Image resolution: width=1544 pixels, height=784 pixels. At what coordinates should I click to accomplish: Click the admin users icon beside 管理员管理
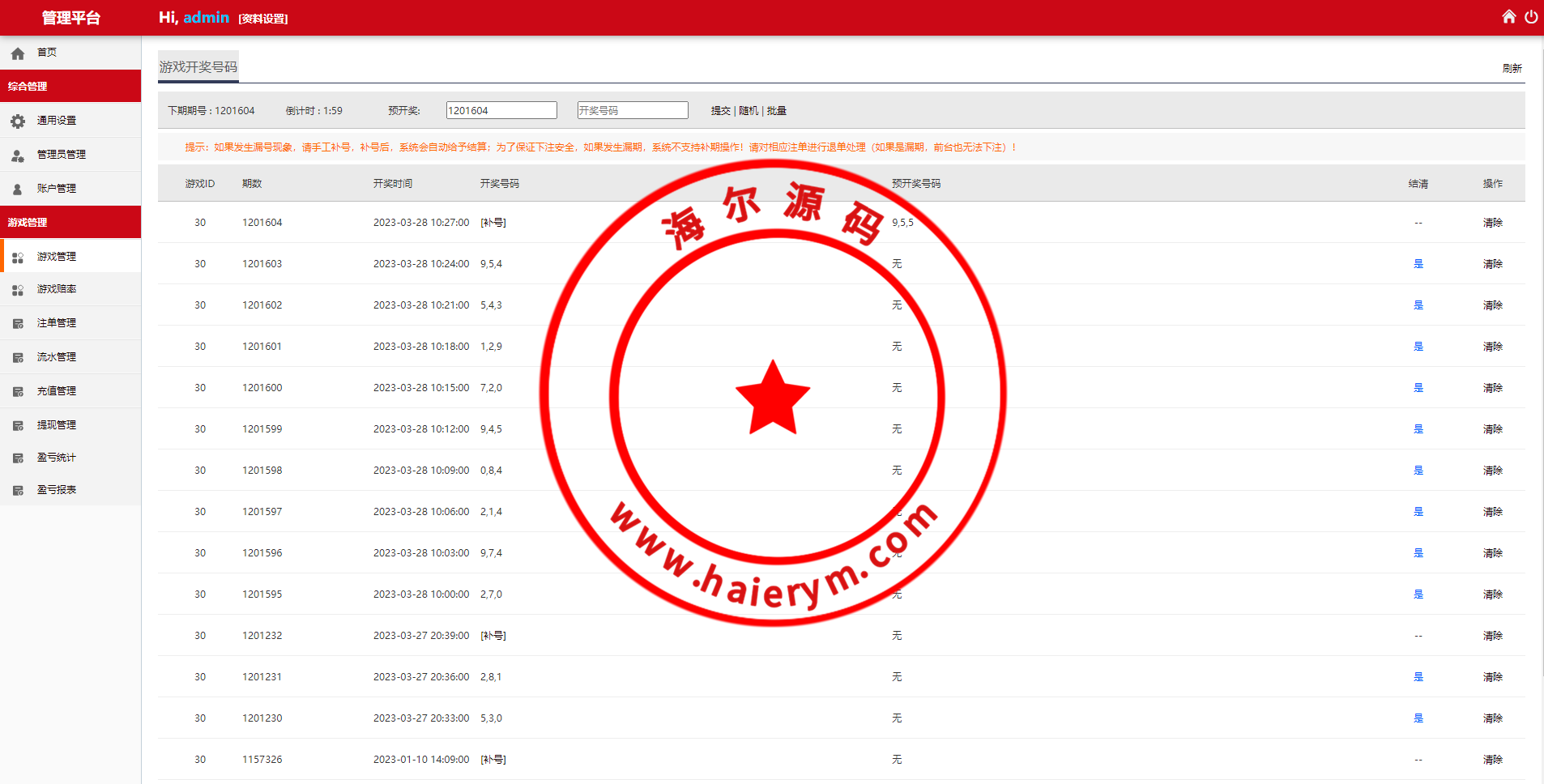tap(18, 156)
